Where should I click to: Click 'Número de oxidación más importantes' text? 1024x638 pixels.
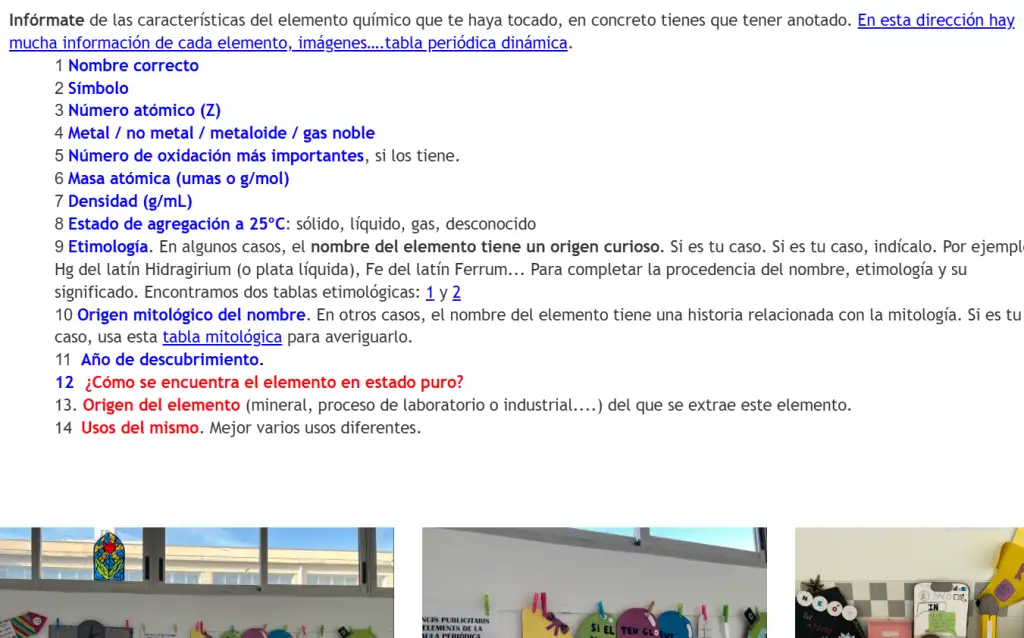tap(215, 156)
